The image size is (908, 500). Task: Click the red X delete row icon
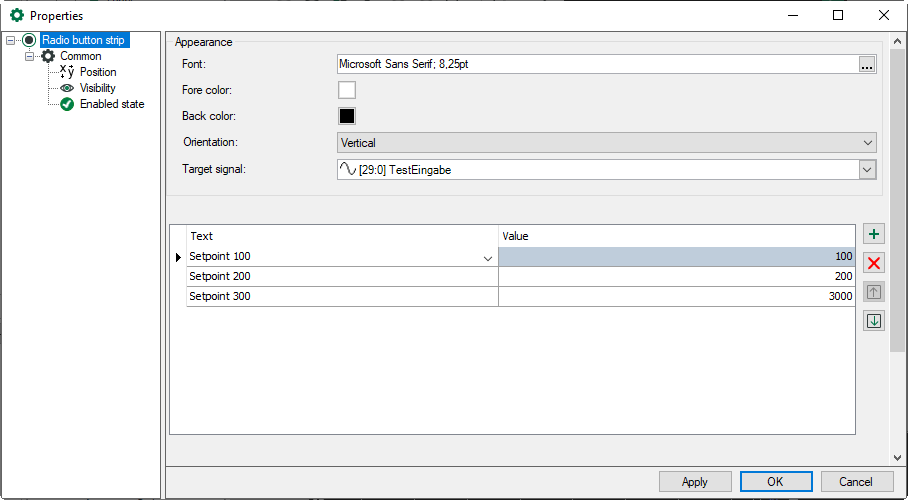(874, 263)
